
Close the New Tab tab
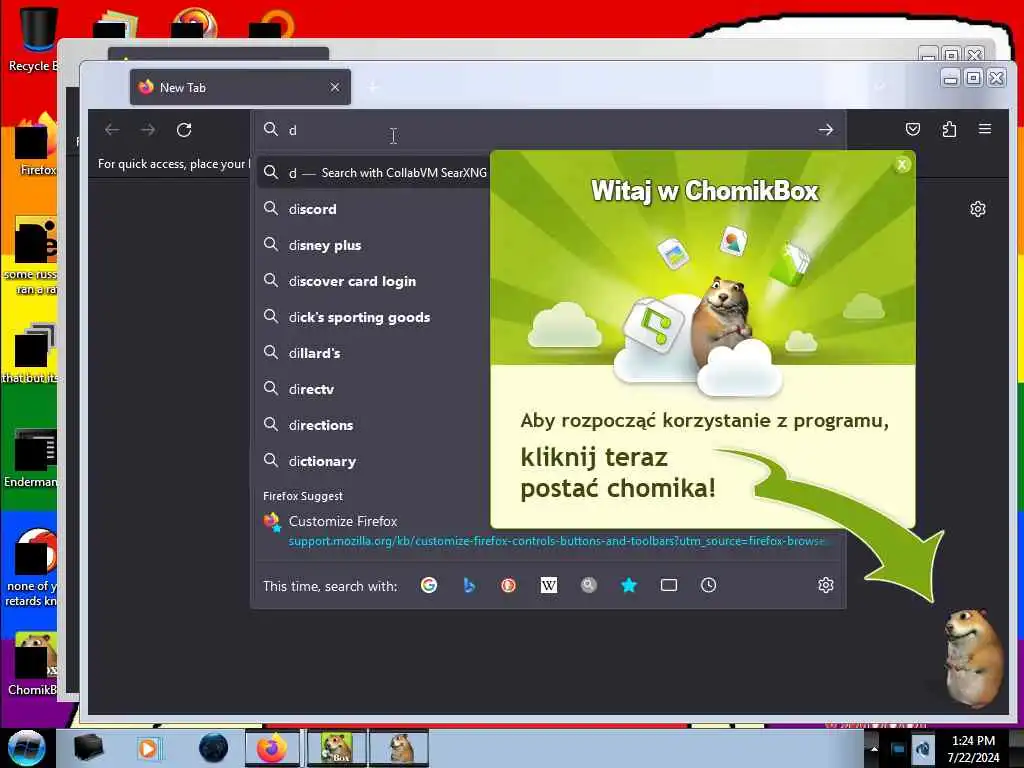click(x=335, y=87)
